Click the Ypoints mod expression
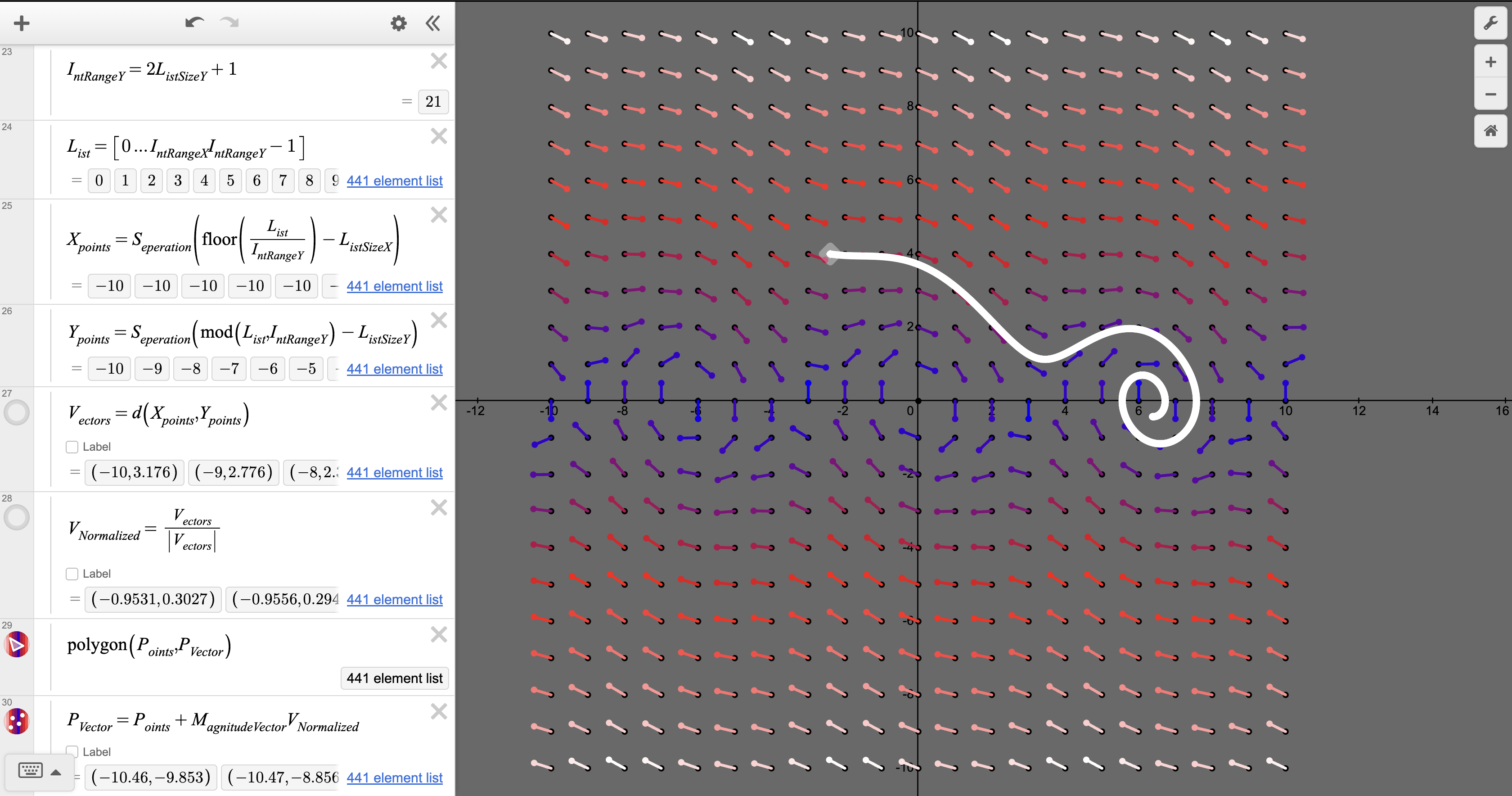Viewport: 1512px width, 796px height. (x=243, y=334)
